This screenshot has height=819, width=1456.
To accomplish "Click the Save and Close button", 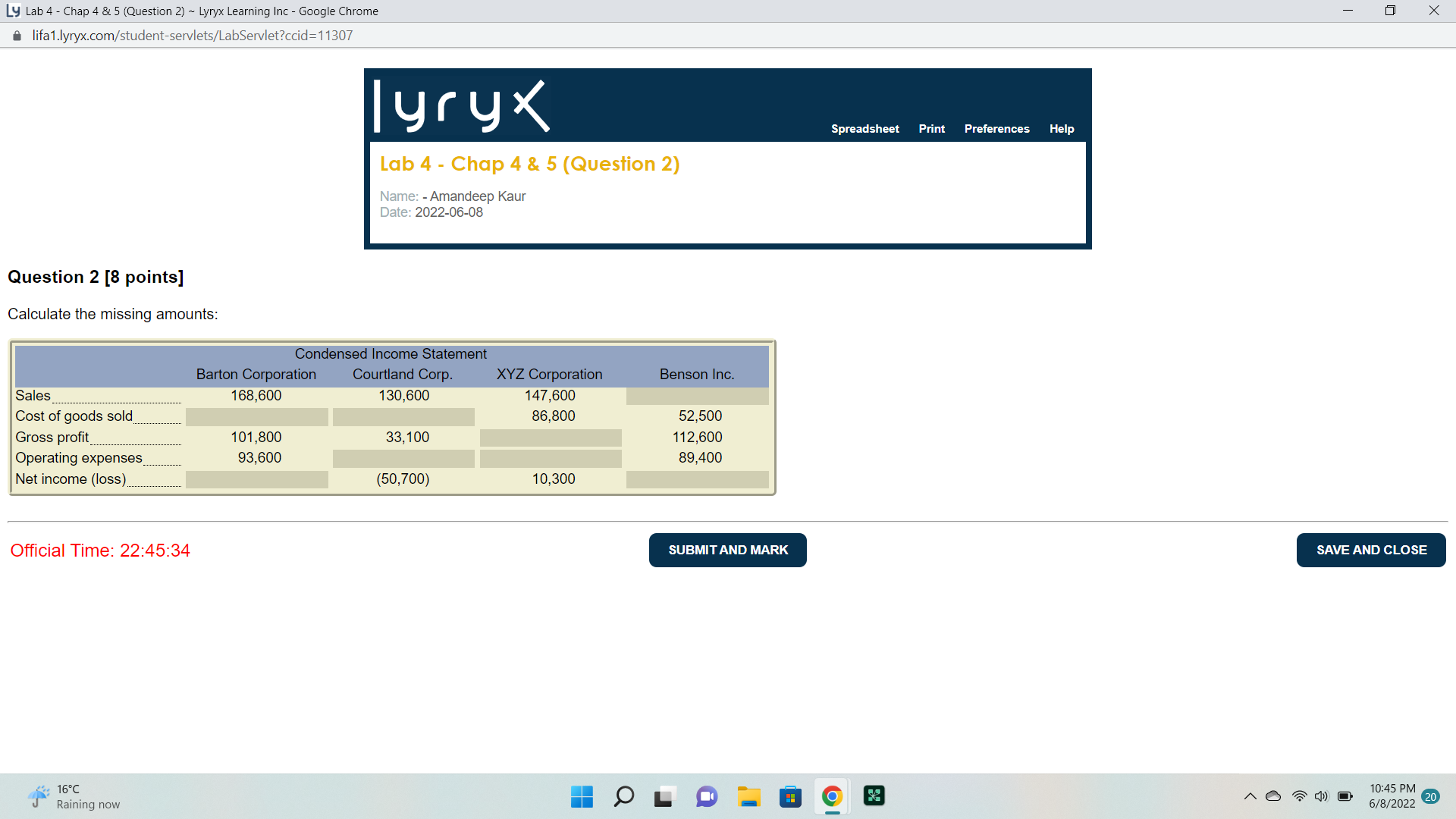I will coord(1370,550).
